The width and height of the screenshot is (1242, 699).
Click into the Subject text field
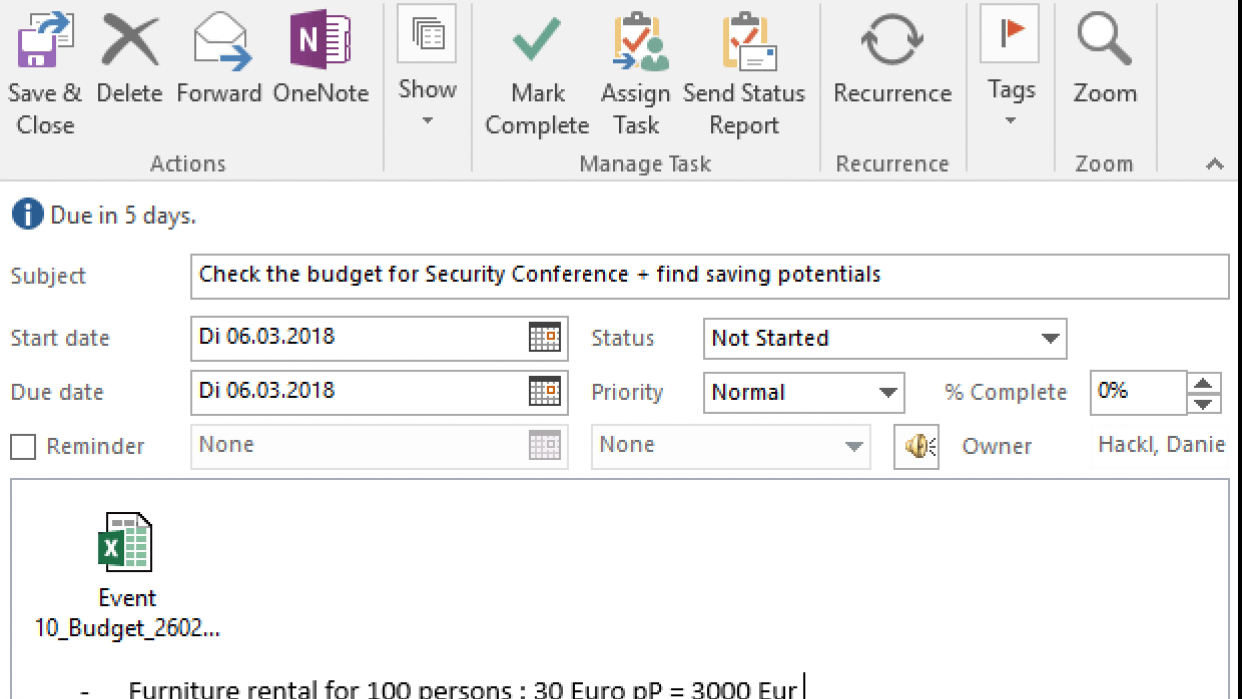(x=708, y=276)
